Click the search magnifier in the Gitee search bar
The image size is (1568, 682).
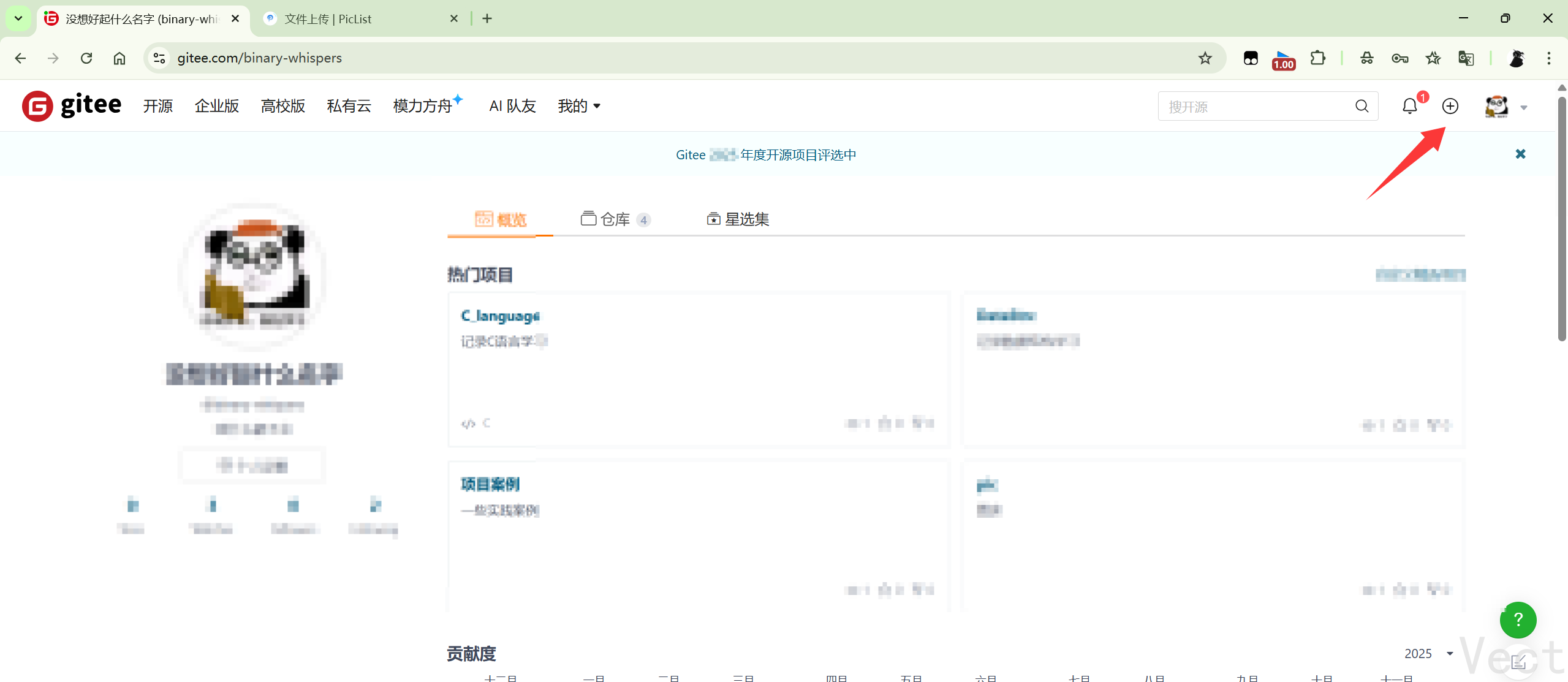1362,106
